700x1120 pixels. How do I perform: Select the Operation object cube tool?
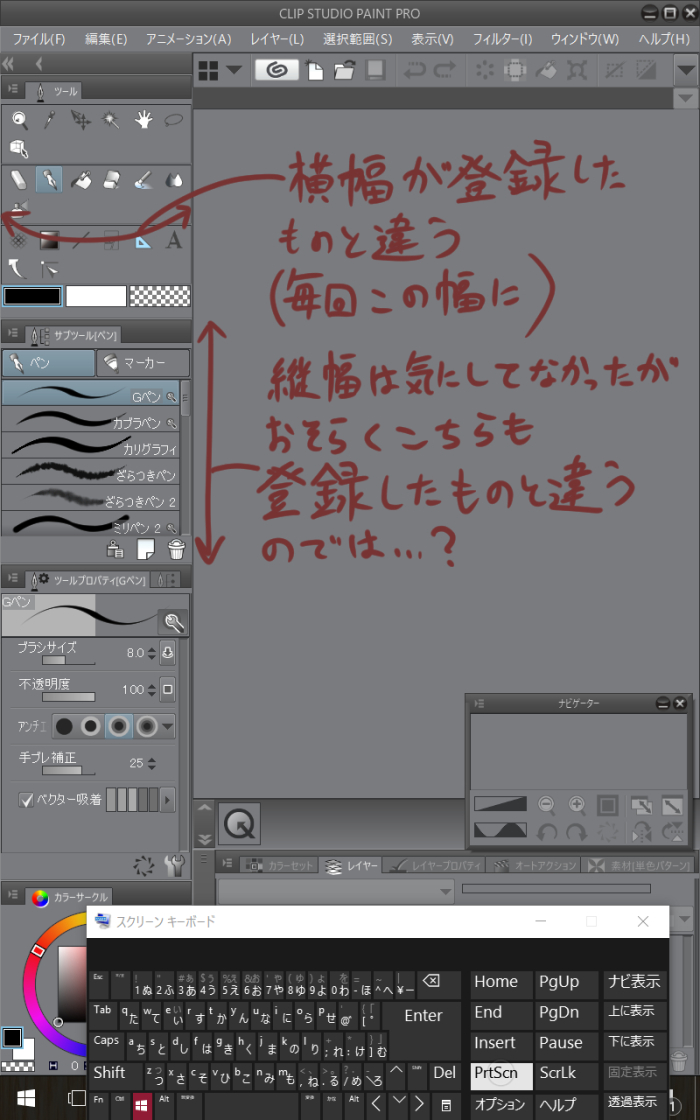pyautogui.click(x=19, y=149)
